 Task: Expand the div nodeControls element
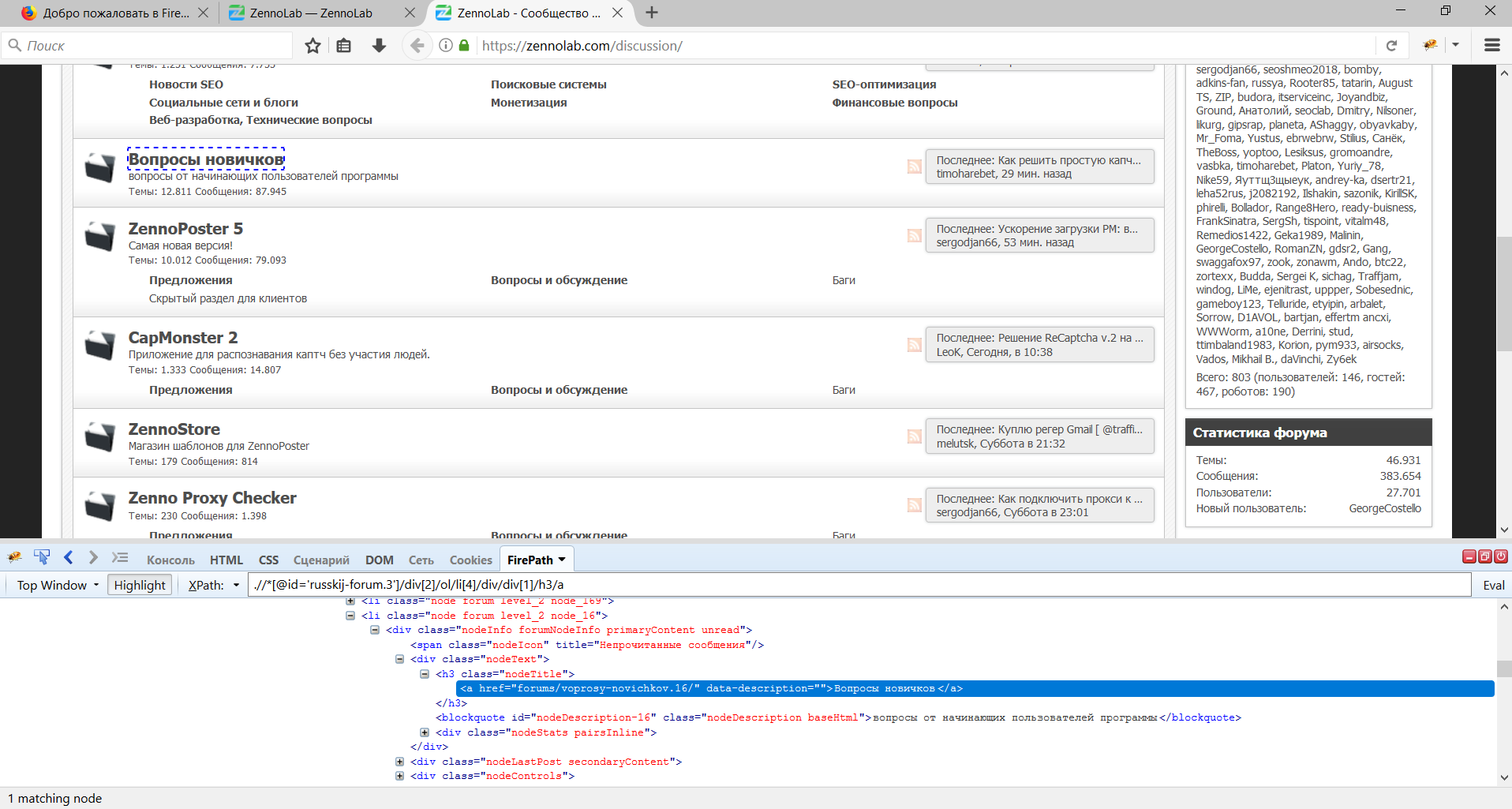[x=399, y=776]
